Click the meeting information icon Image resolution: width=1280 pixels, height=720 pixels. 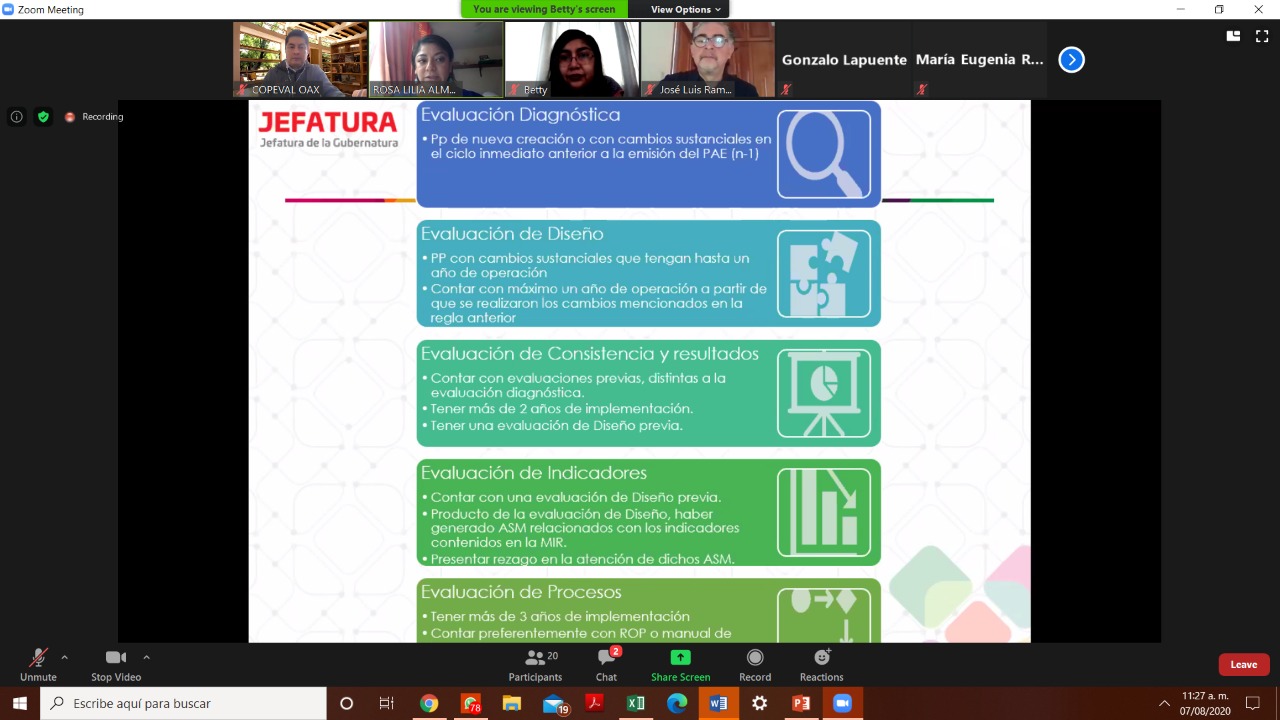click(x=17, y=117)
